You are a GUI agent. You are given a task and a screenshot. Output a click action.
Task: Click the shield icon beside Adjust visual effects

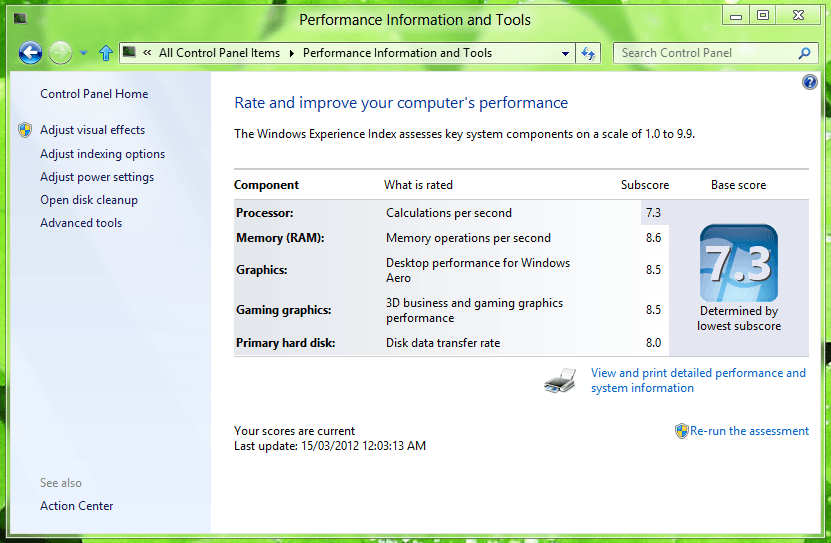coord(25,130)
